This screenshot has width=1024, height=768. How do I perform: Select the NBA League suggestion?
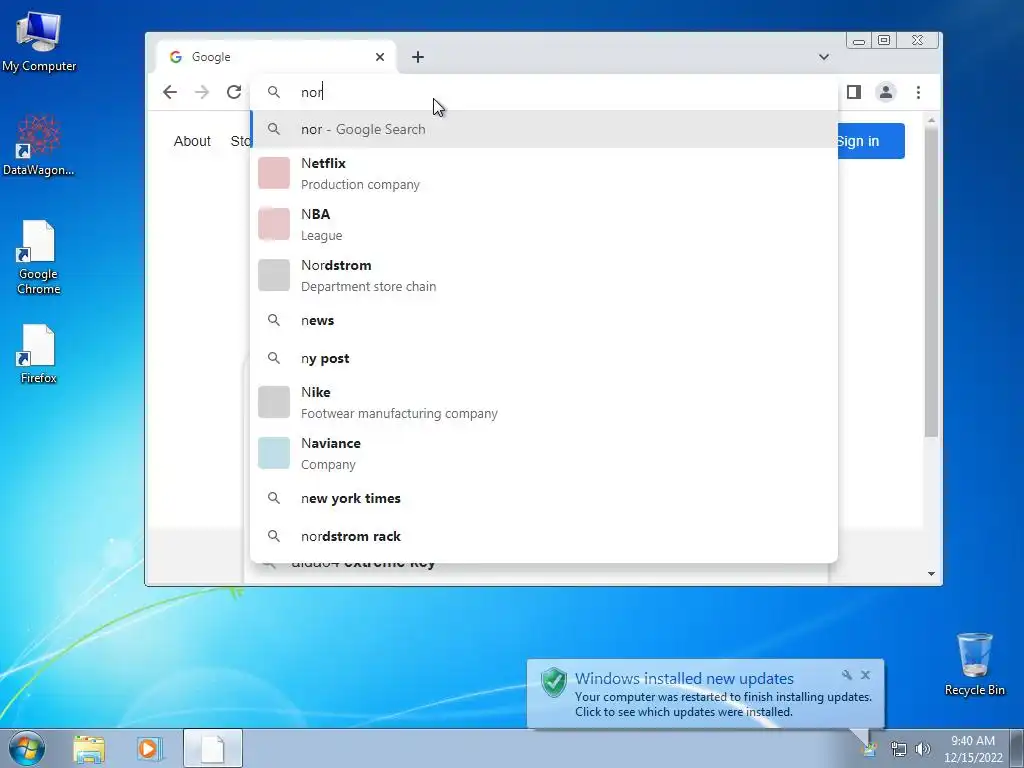coord(543,224)
